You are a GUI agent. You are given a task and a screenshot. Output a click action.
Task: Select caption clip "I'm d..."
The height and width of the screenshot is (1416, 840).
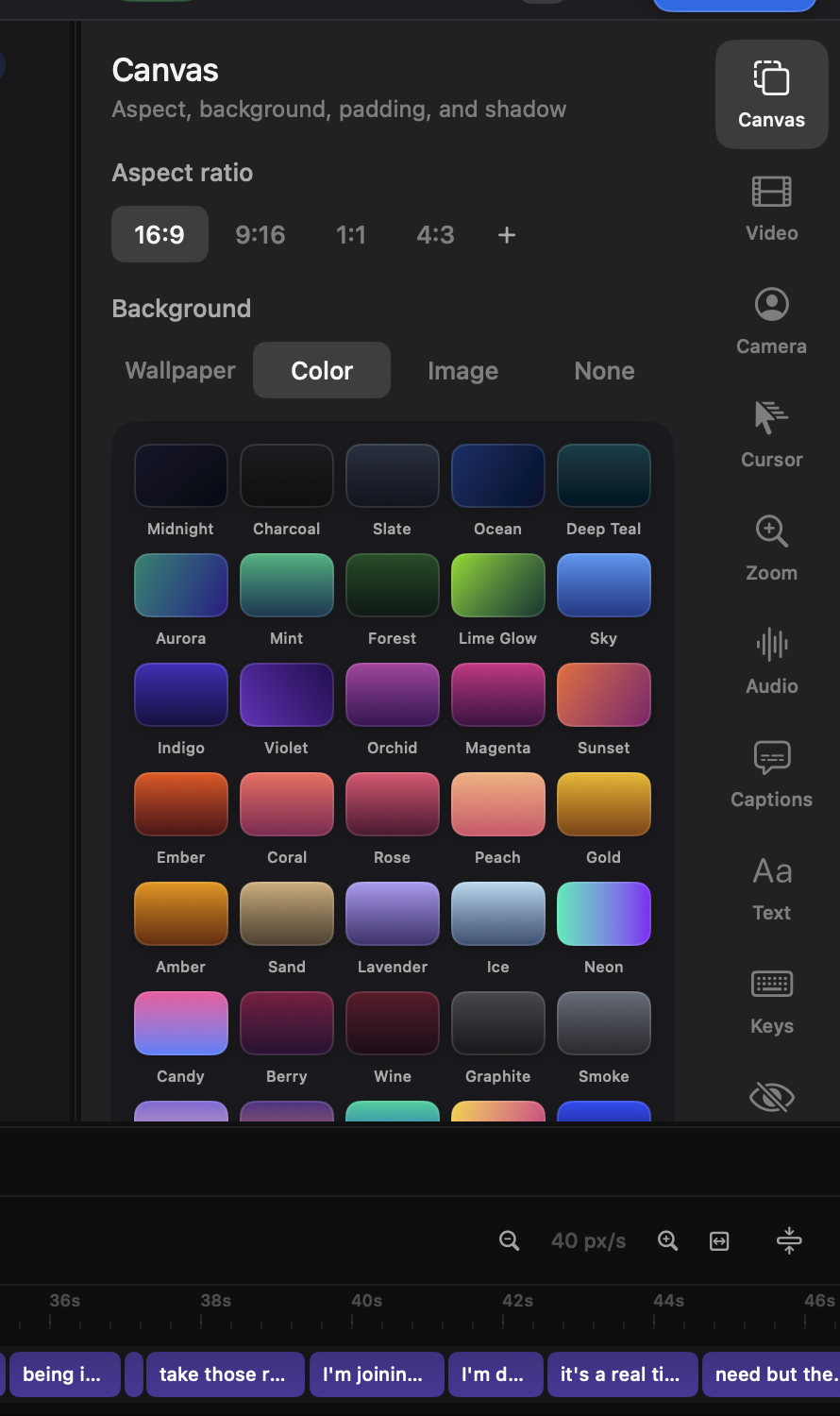click(x=496, y=1374)
